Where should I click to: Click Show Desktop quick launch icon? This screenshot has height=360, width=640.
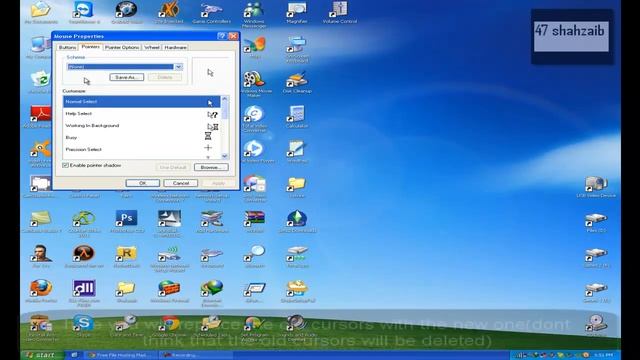click(75, 355)
